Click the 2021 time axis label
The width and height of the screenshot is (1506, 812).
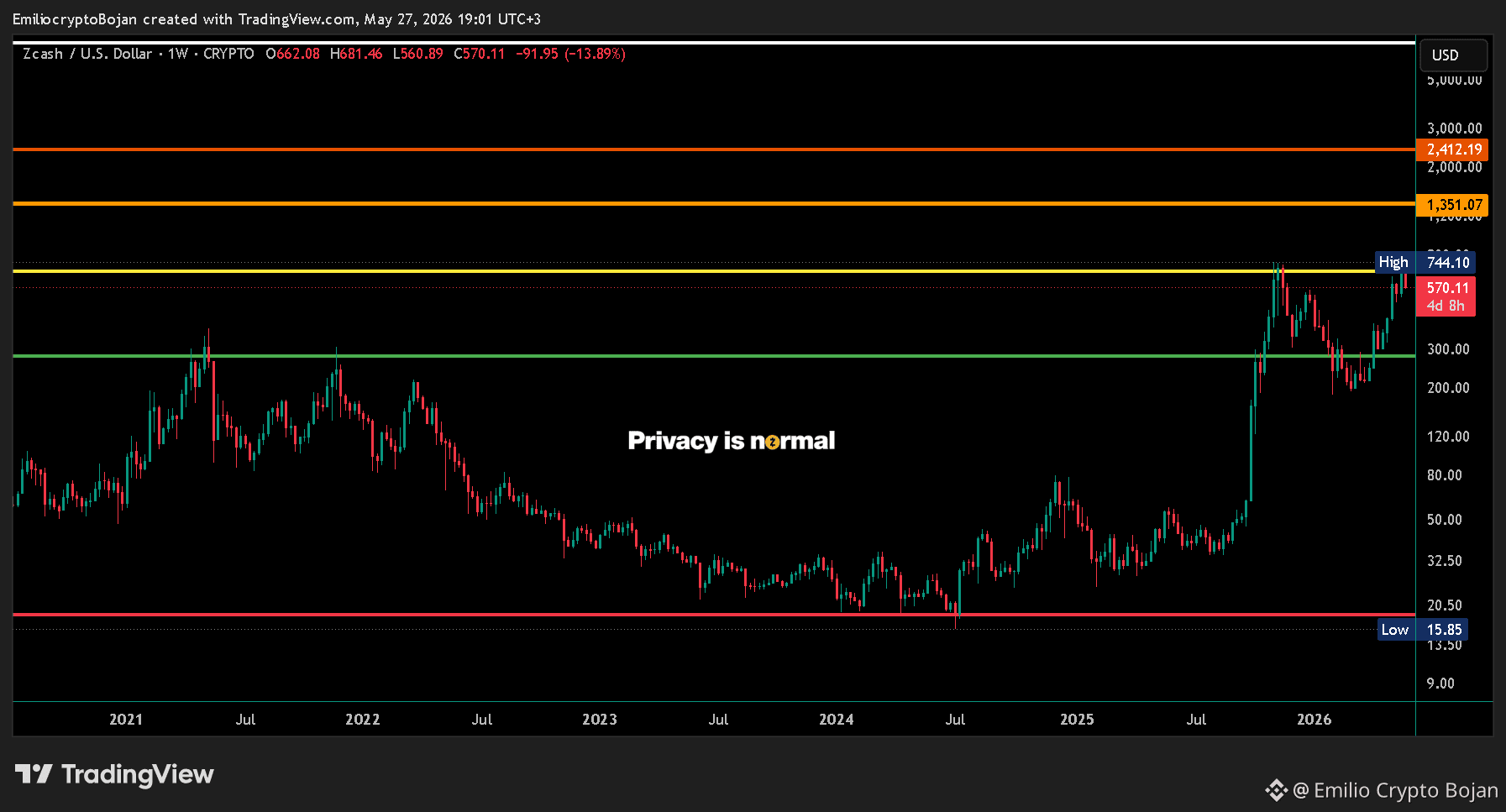click(x=126, y=720)
